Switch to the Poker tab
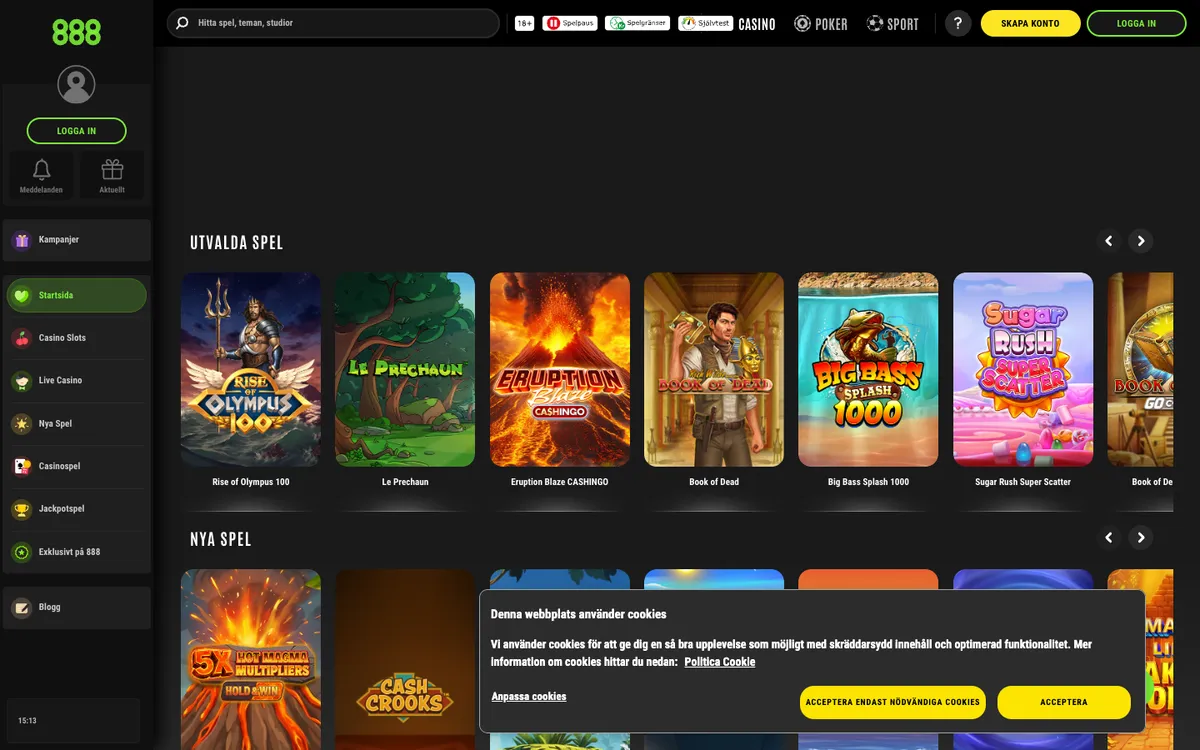This screenshot has height=750, width=1200. coord(821,24)
